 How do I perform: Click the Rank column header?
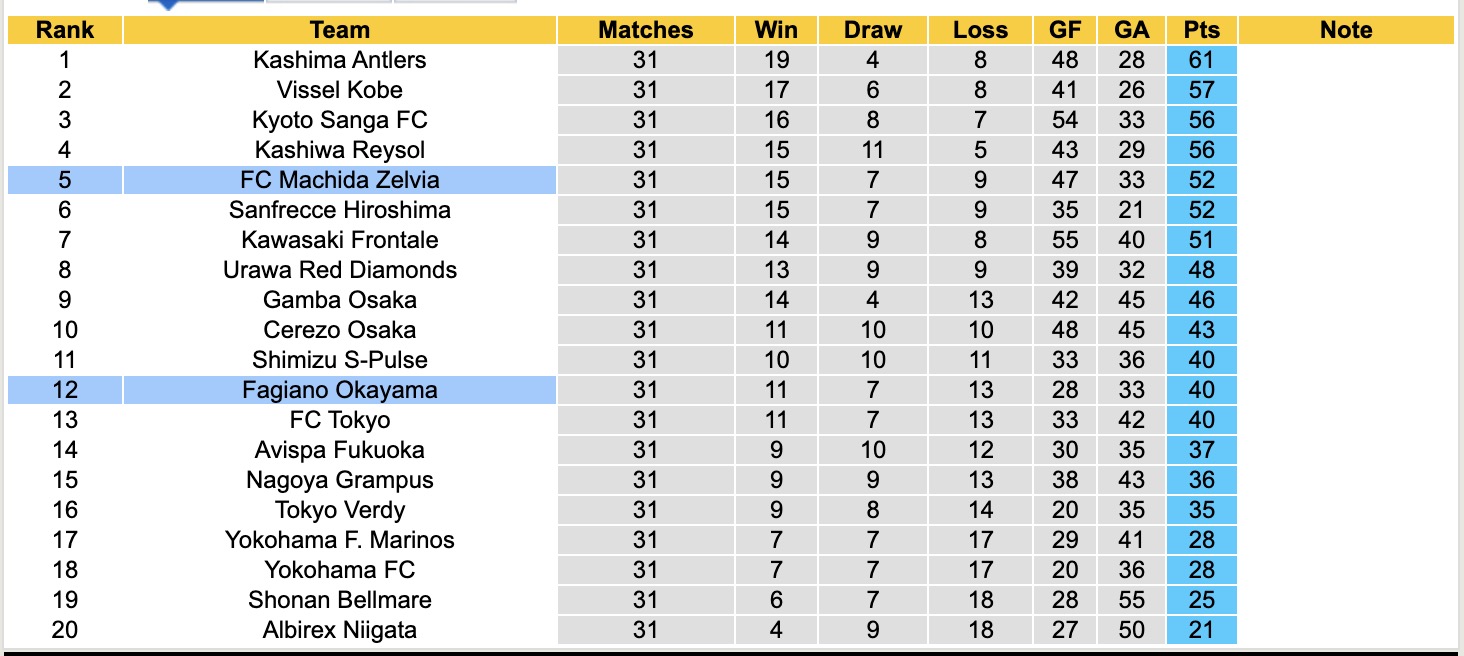[65, 30]
